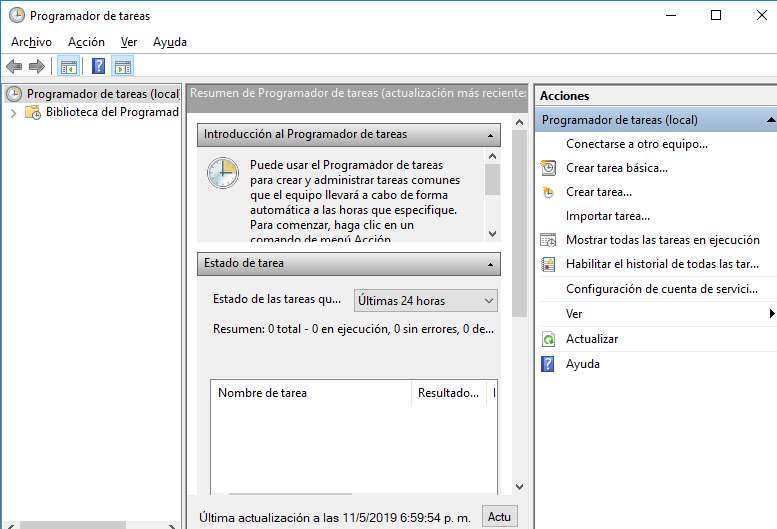Click the Crear tarea icon
Image resolution: width=777 pixels, height=529 pixels.
(548, 192)
